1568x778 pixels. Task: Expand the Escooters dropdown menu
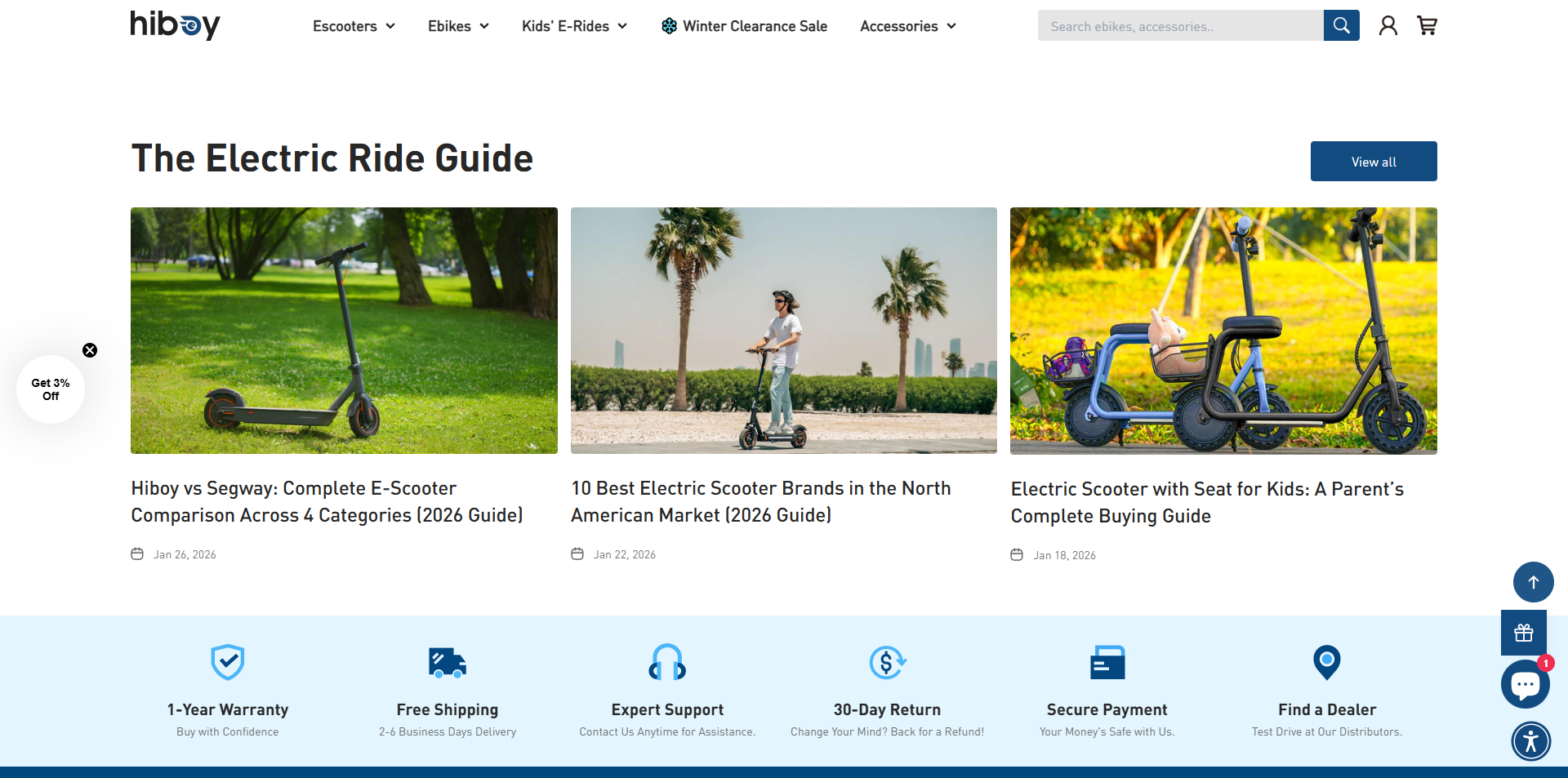click(354, 26)
